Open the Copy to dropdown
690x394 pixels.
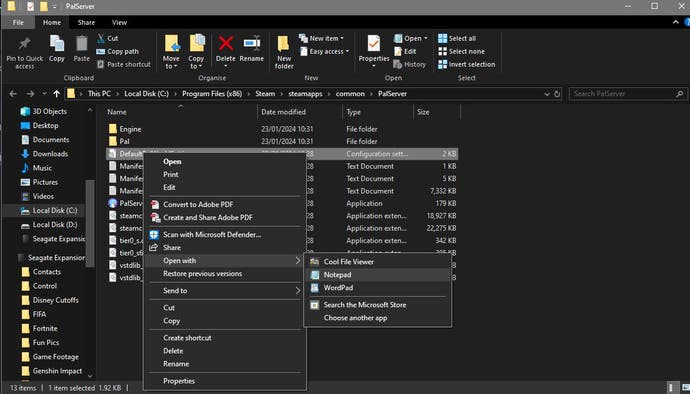coord(196,66)
